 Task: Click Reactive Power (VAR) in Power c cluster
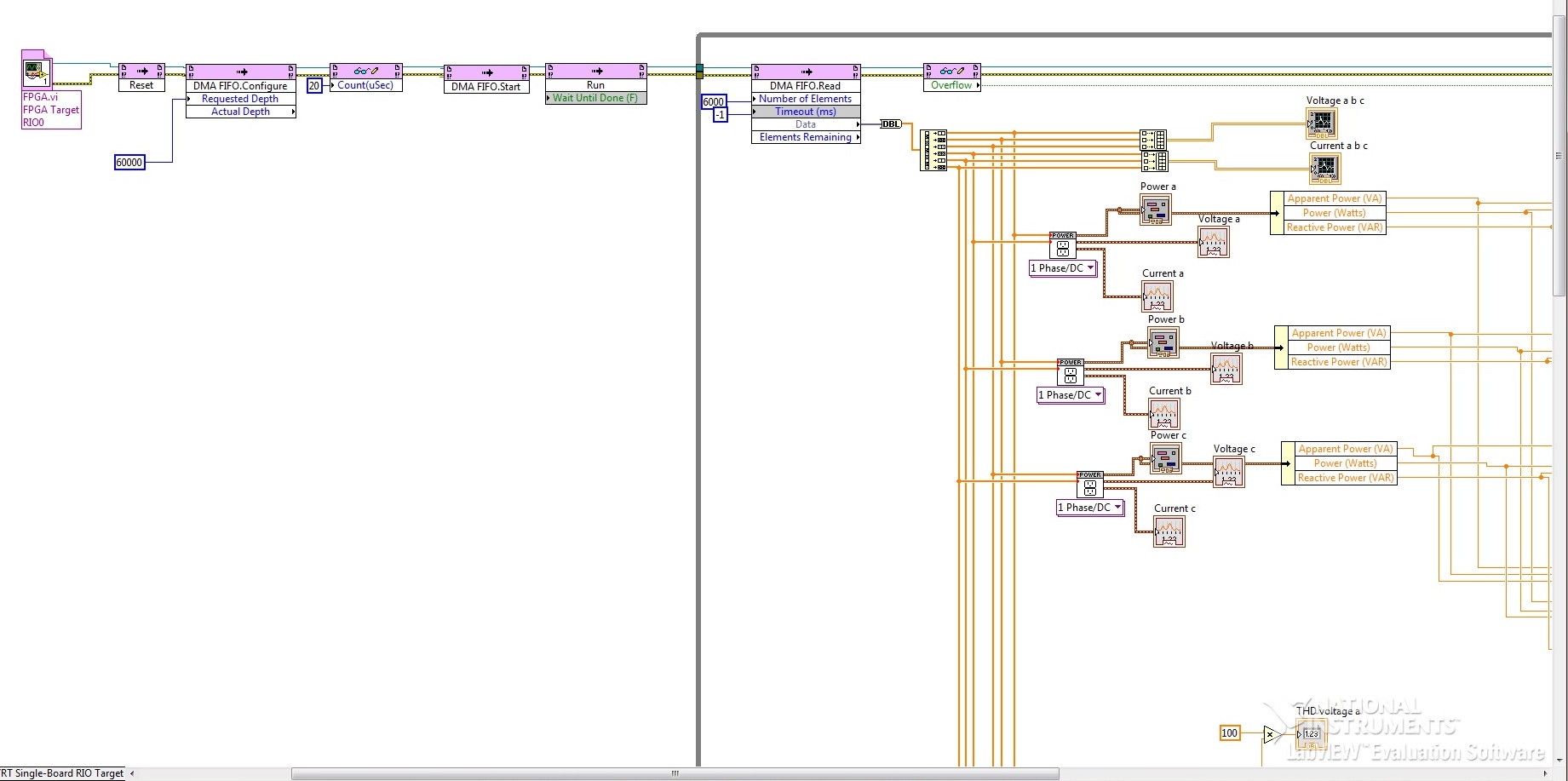click(x=1346, y=478)
